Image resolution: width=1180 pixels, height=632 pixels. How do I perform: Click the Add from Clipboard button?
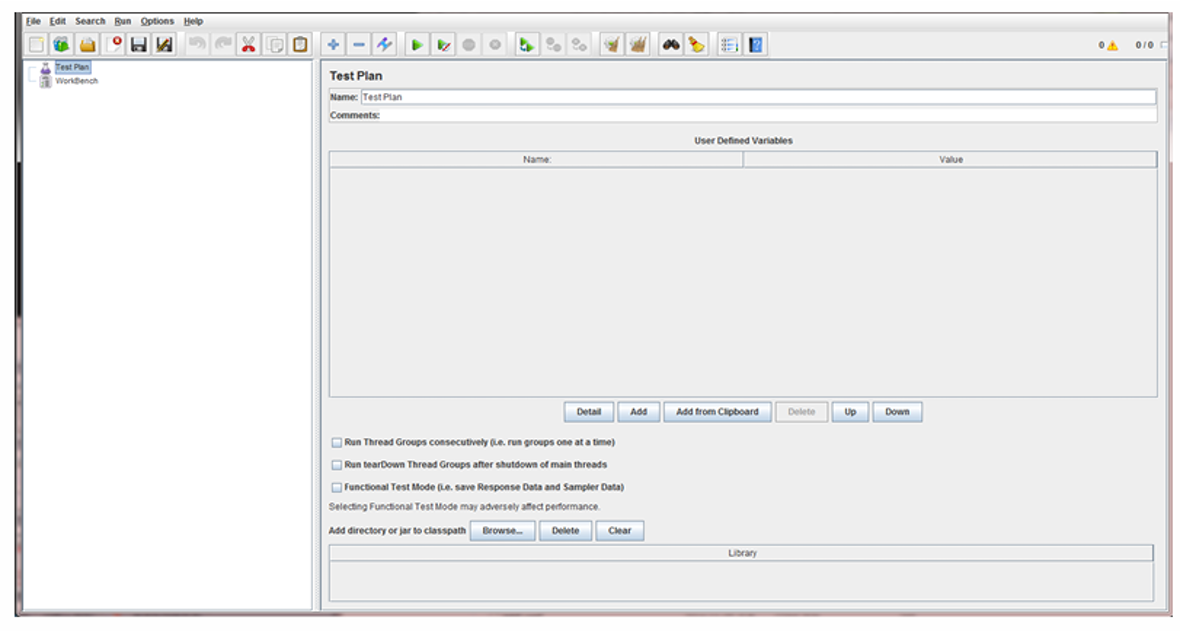click(x=717, y=412)
